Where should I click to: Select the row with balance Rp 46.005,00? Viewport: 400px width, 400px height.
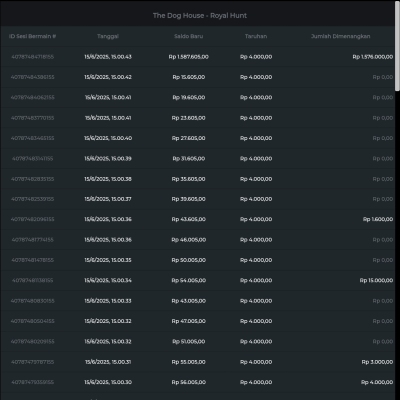click(x=197, y=240)
